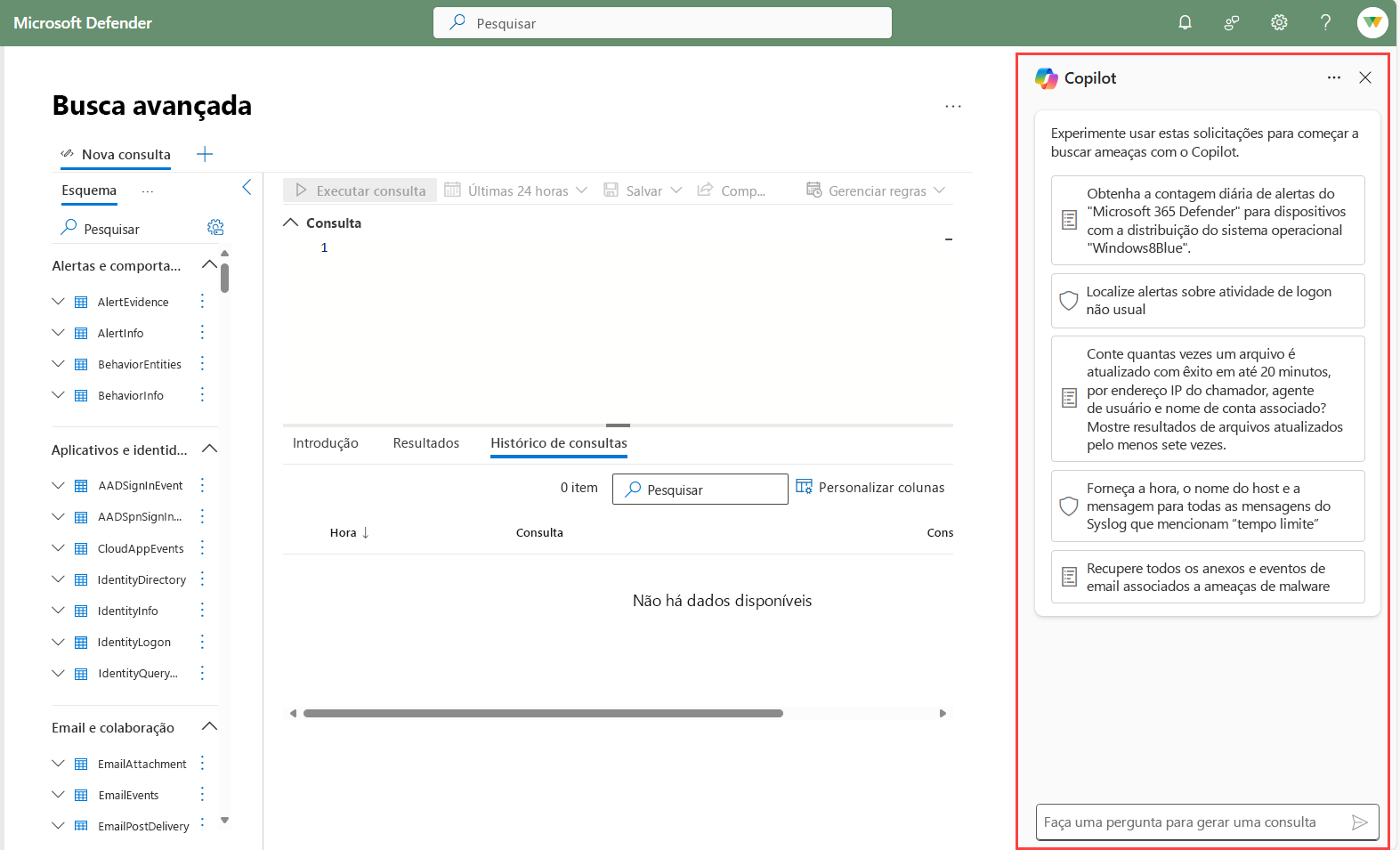
Task: Select the Esquema tab
Action: pos(89,190)
